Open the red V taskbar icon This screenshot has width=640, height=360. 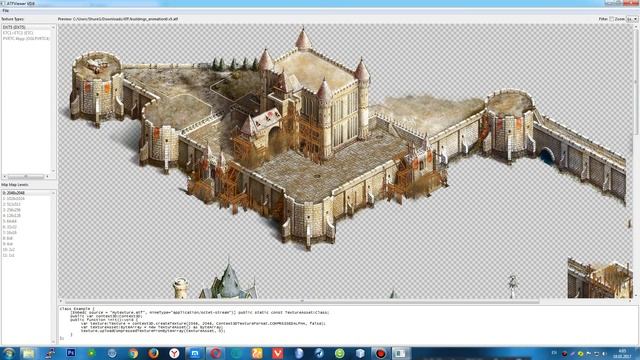(x=278, y=353)
